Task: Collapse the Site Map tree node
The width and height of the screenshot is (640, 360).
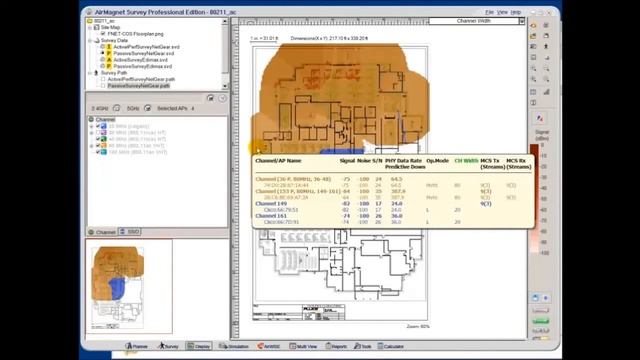Action: pyautogui.click(x=90, y=27)
